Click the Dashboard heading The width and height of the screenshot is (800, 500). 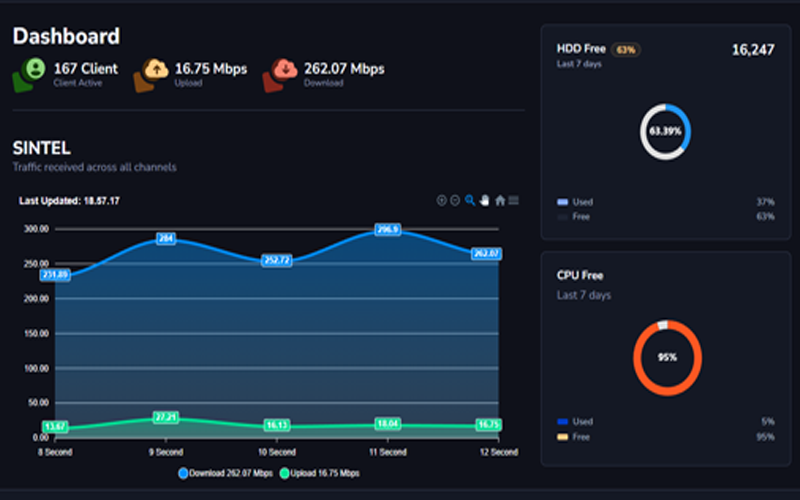(66, 36)
